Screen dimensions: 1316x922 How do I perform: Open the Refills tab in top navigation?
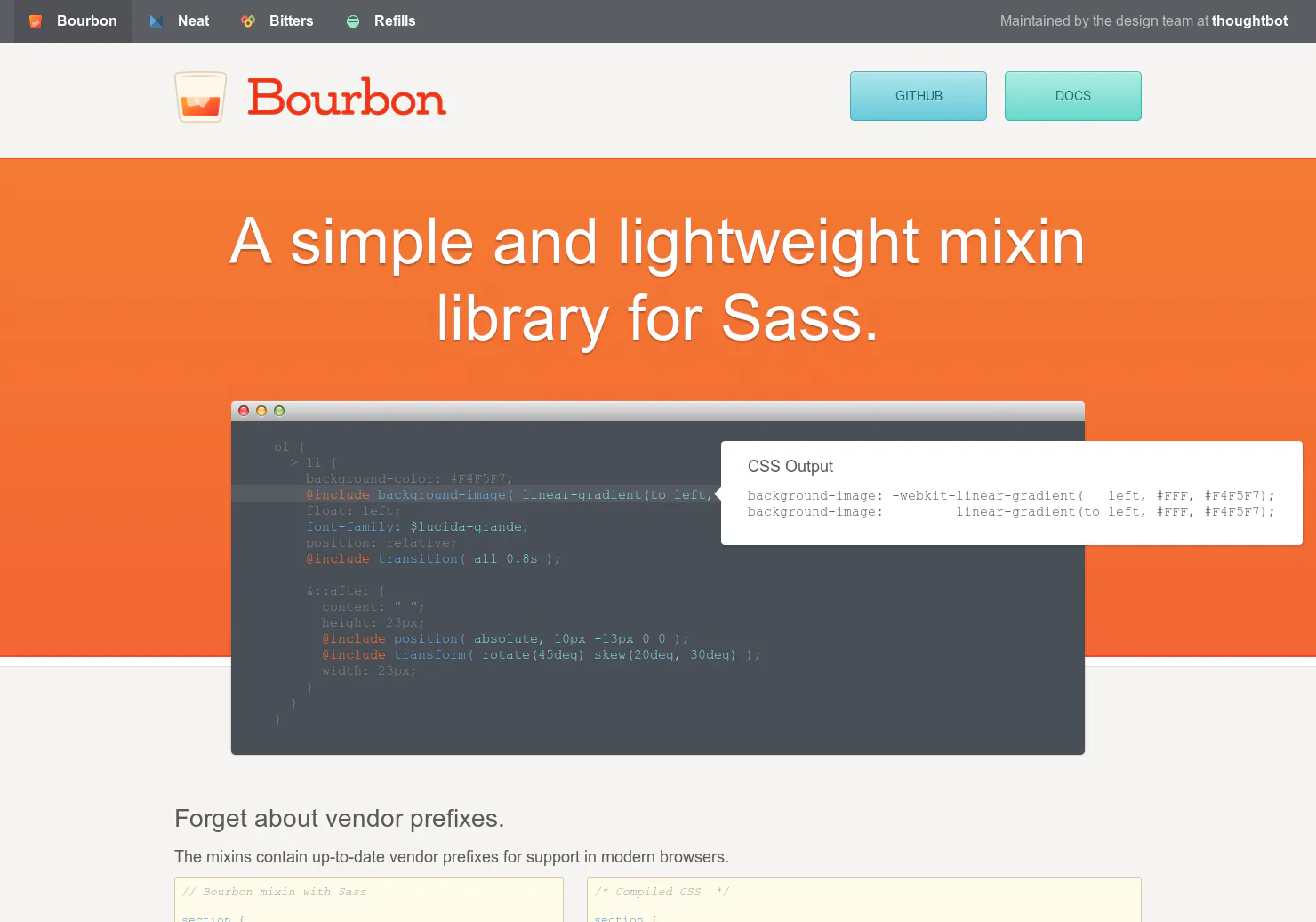click(381, 21)
